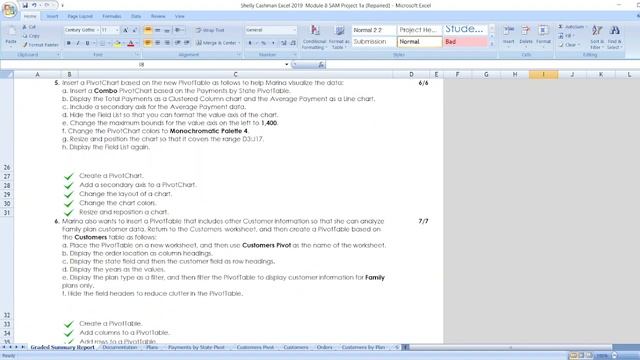The image size is (640, 360).
Task: Increase font size with grow font
Action: (126, 30)
